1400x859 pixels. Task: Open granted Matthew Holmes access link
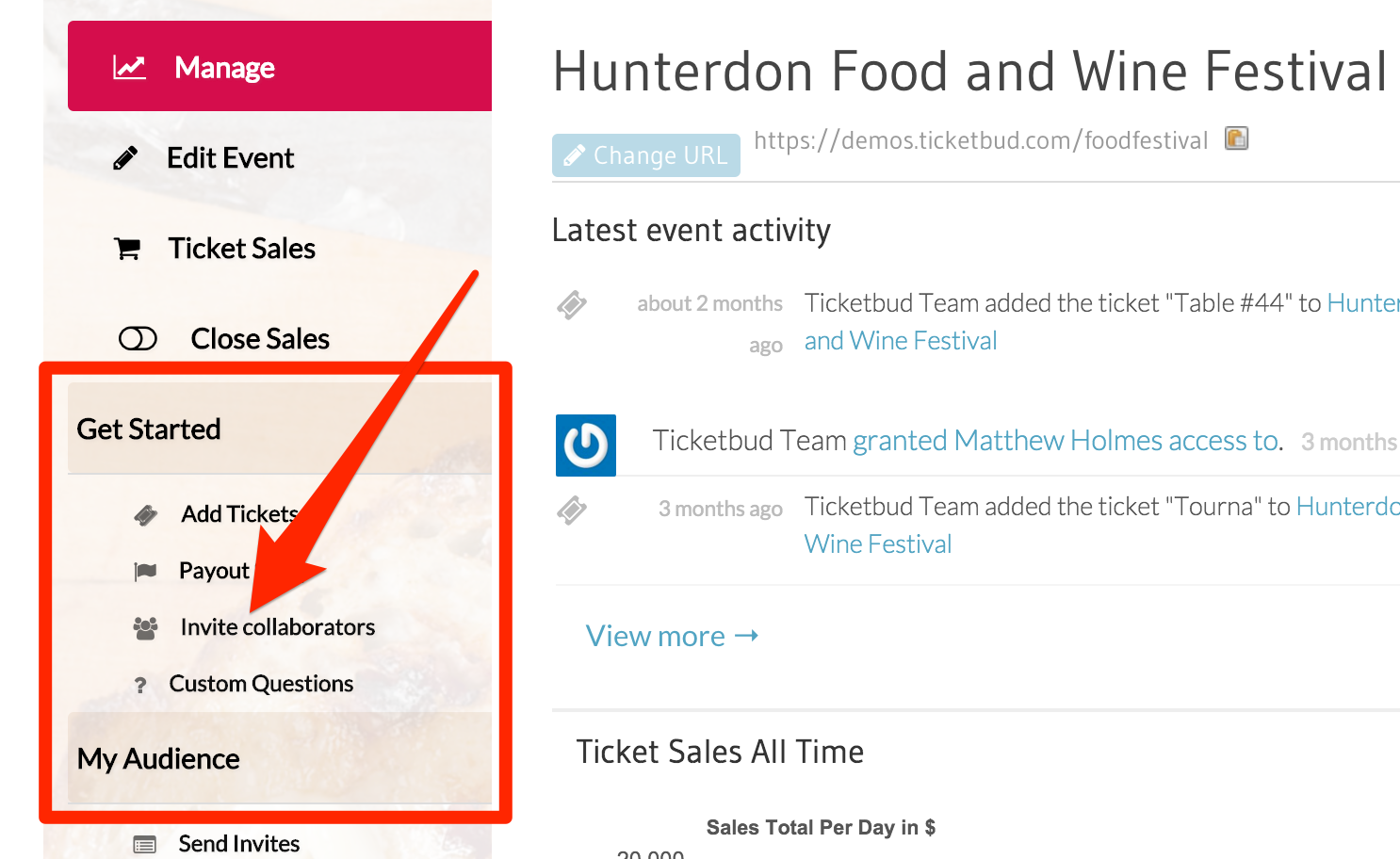[1066, 441]
